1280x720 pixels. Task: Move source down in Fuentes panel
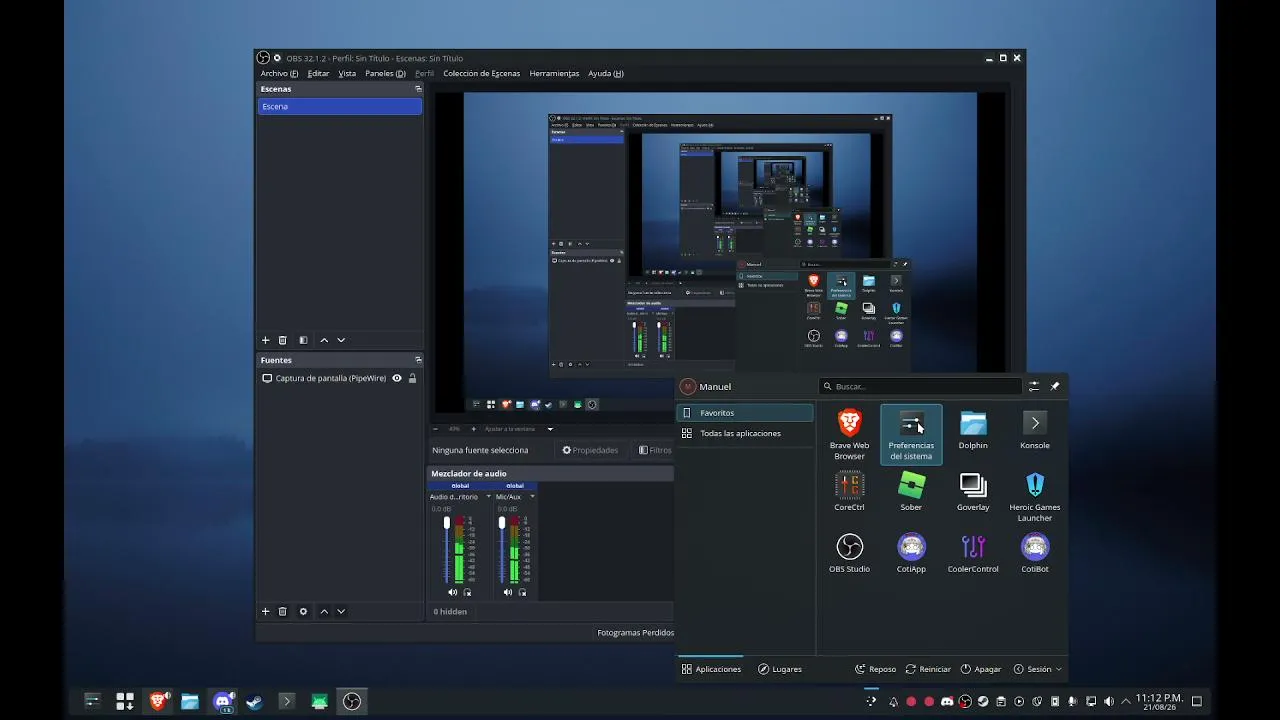point(341,611)
